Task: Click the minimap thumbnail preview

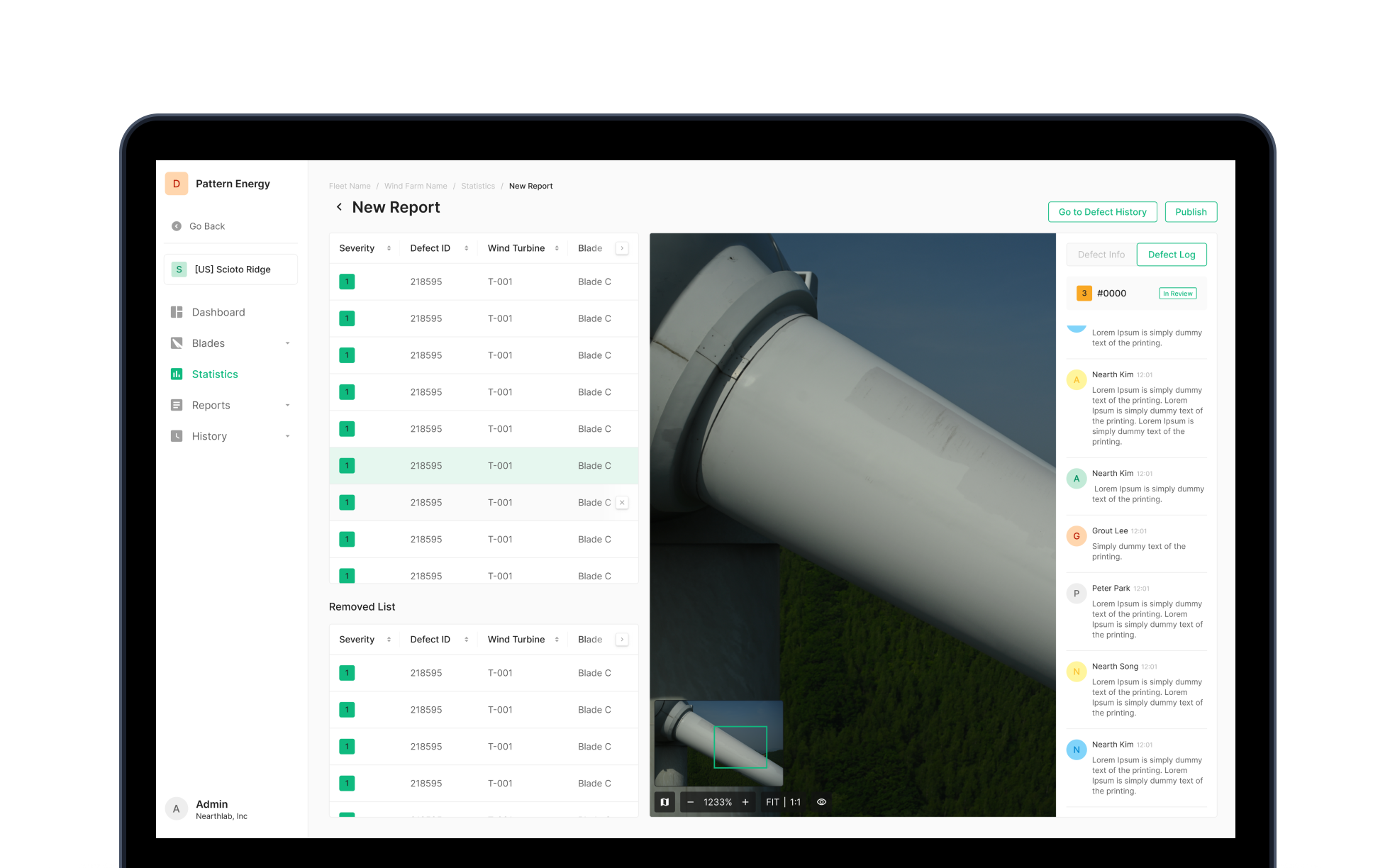Action: coord(718,742)
